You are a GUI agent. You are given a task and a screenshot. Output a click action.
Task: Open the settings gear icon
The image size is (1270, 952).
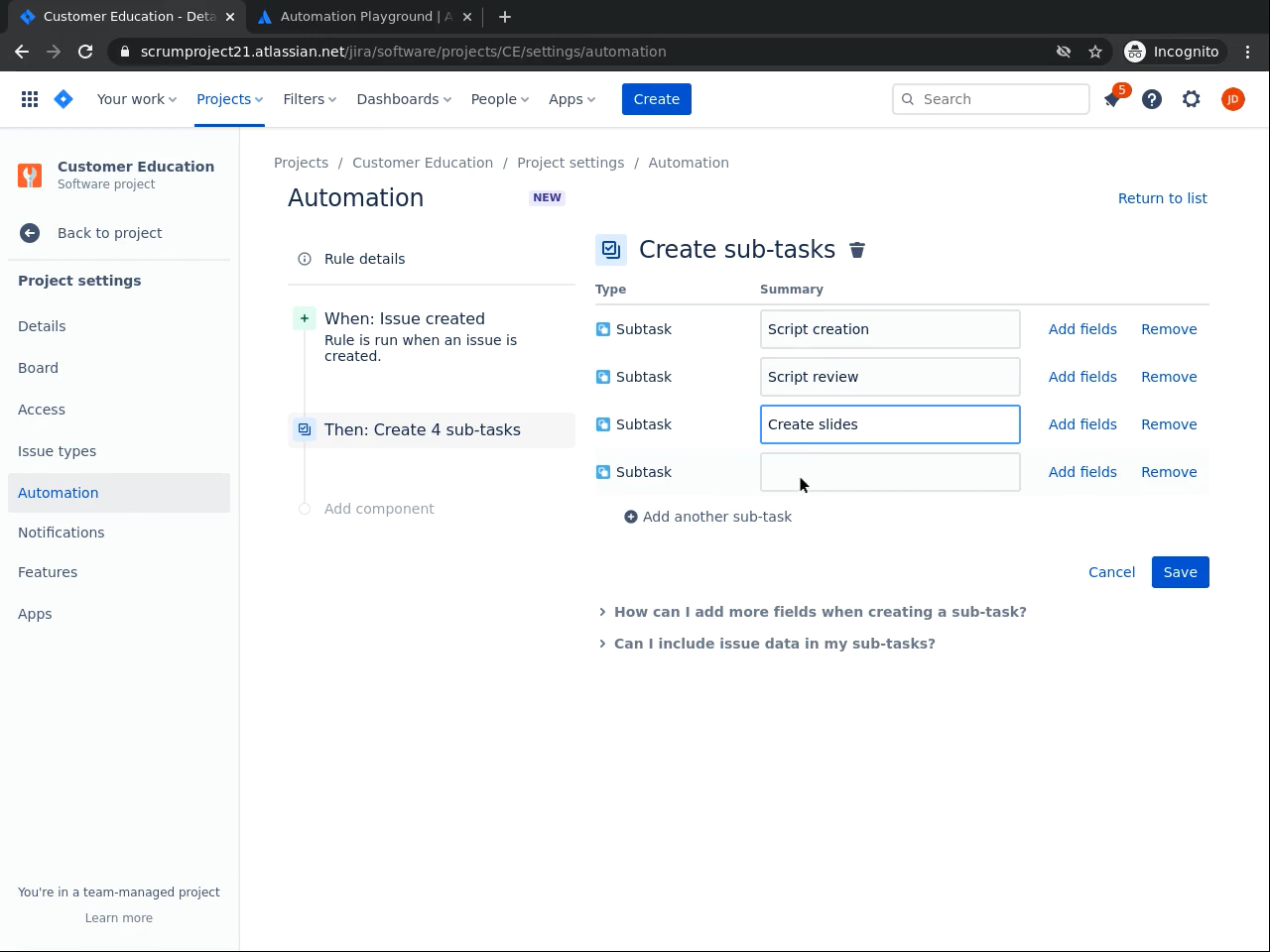pyautogui.click(x=1192, y=99)
